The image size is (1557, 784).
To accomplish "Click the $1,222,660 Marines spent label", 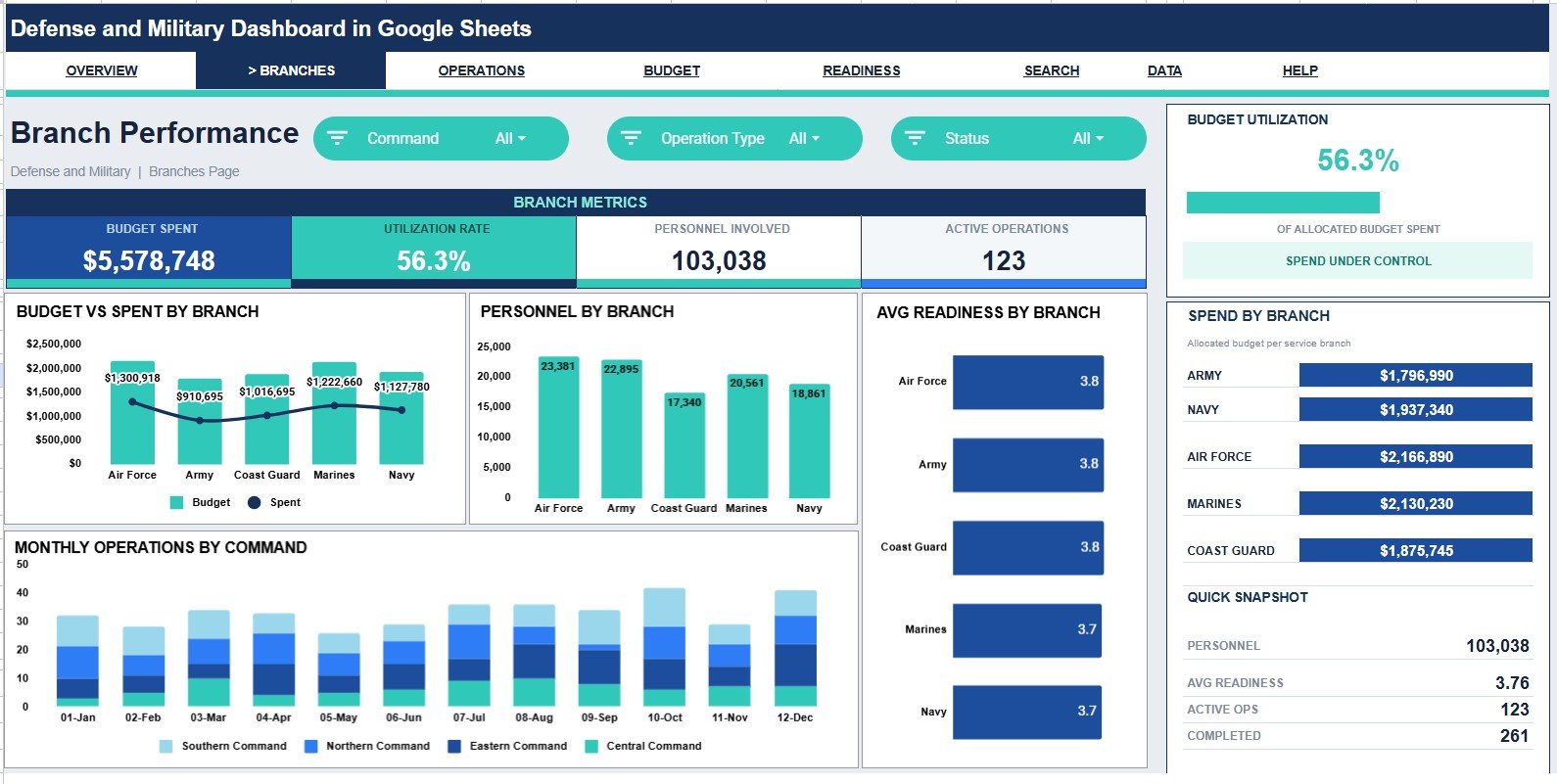I will pyautogui.click(x=334, y=382).
